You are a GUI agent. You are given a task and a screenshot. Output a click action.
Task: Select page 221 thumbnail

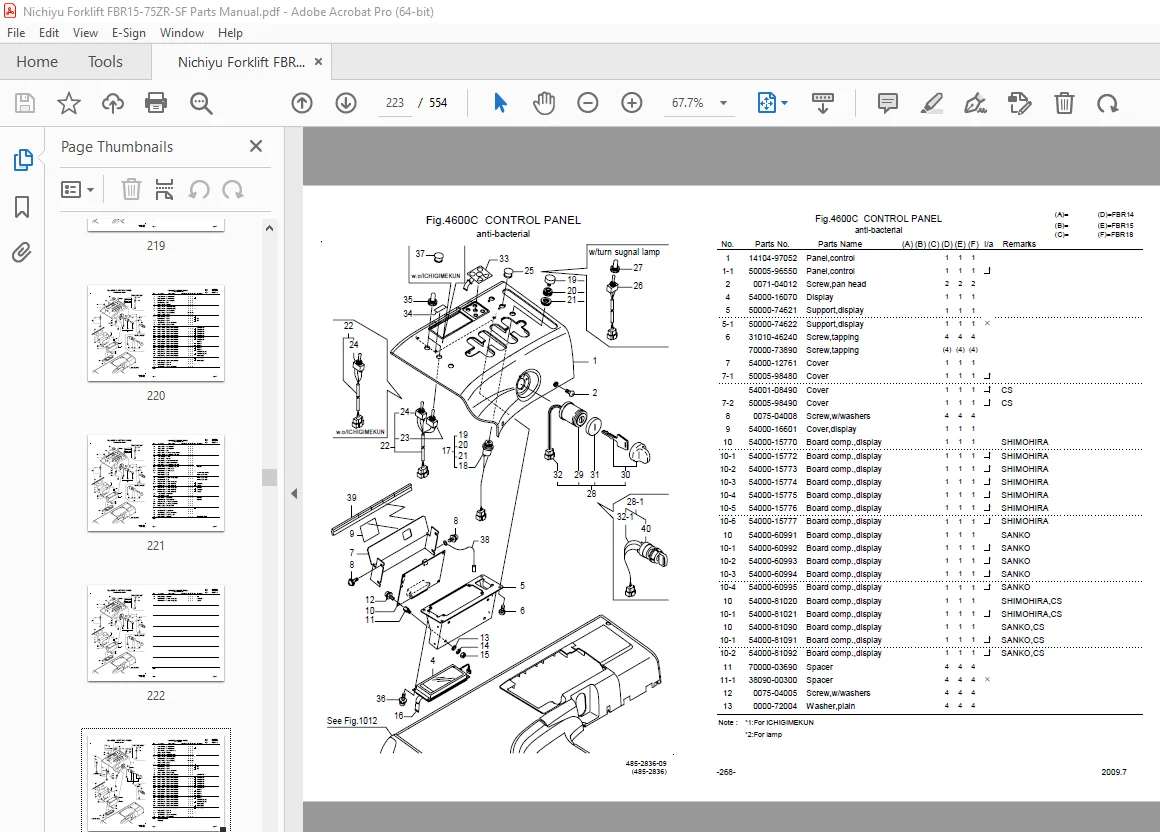tap(155, 483)
